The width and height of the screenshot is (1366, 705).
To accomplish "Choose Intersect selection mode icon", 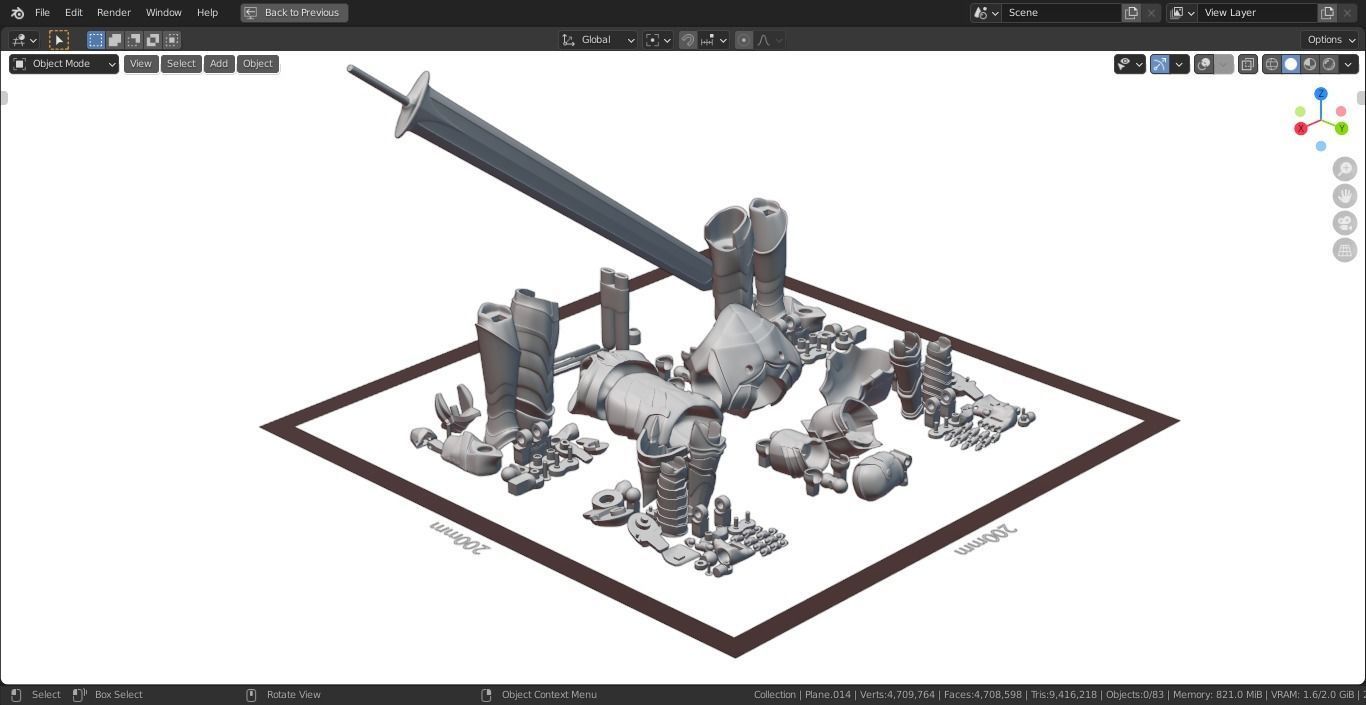I will [172, 40].
